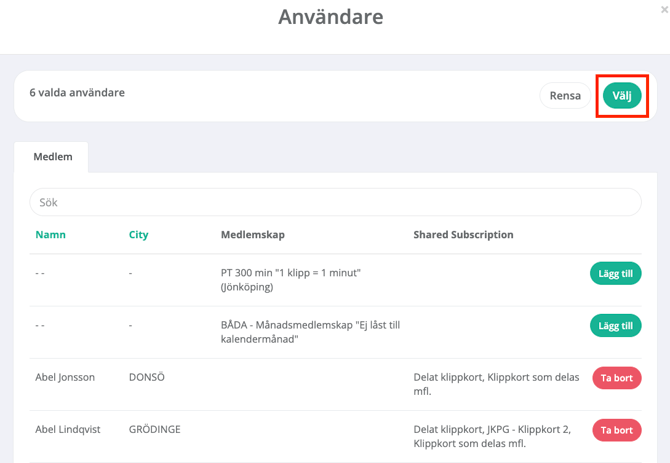Image resolution: width=670 pixels, height=463 pixels.
Task: Click Abel Lindqvist's JKPG Klippkort subscription text
Action: [492, 436]
